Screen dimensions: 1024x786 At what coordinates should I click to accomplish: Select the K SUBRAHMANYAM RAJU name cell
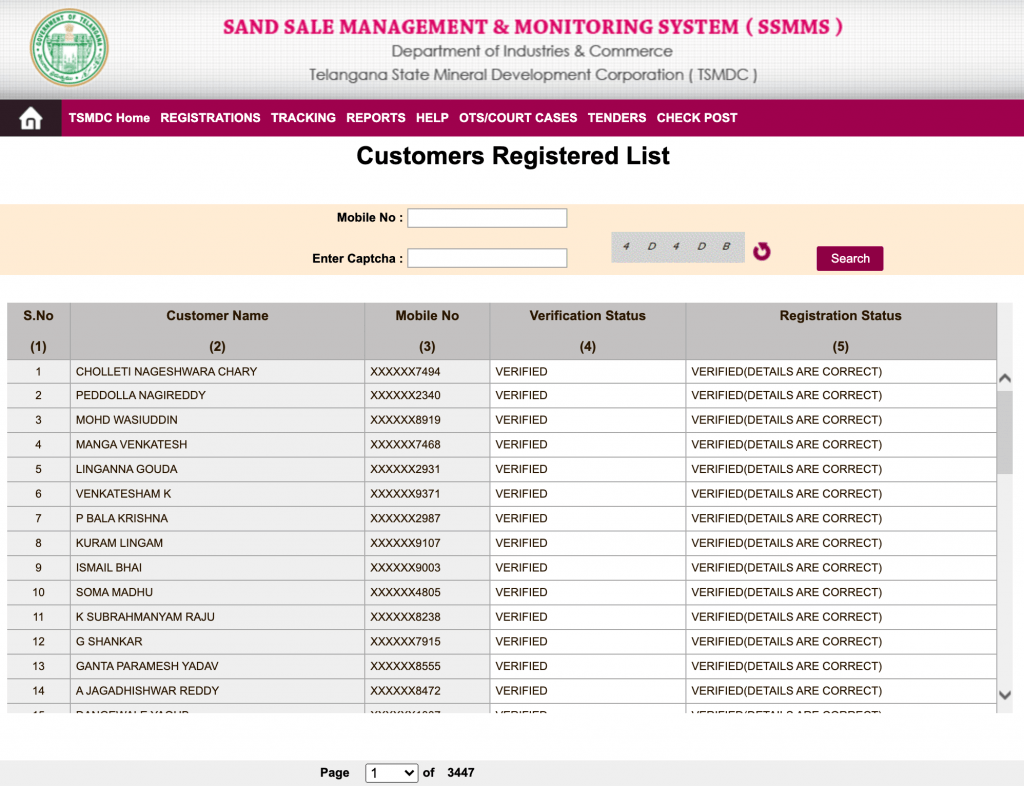tap(217, 617)
